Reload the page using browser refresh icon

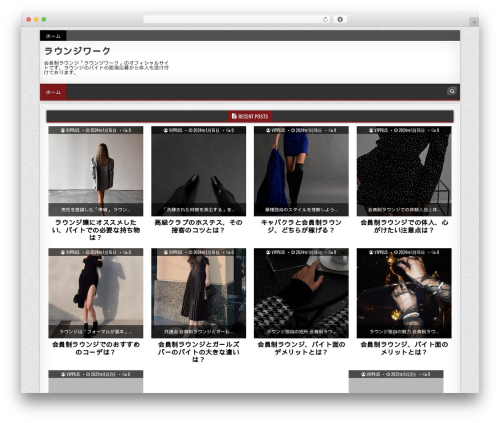pos(325,19)
